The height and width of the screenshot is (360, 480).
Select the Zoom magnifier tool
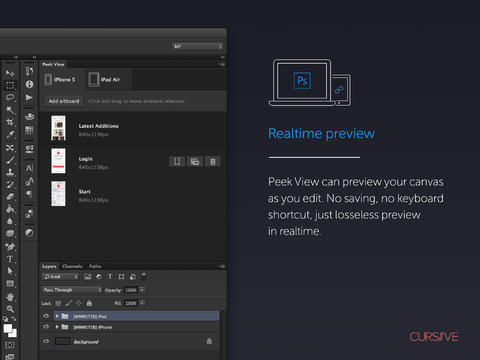click(10, 309)
